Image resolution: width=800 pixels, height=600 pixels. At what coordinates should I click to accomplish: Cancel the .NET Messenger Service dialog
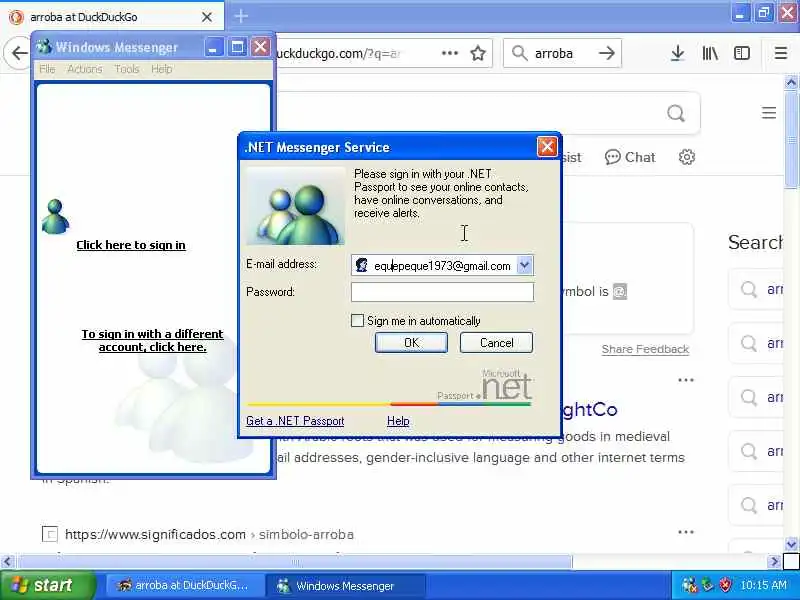point(496,343)
